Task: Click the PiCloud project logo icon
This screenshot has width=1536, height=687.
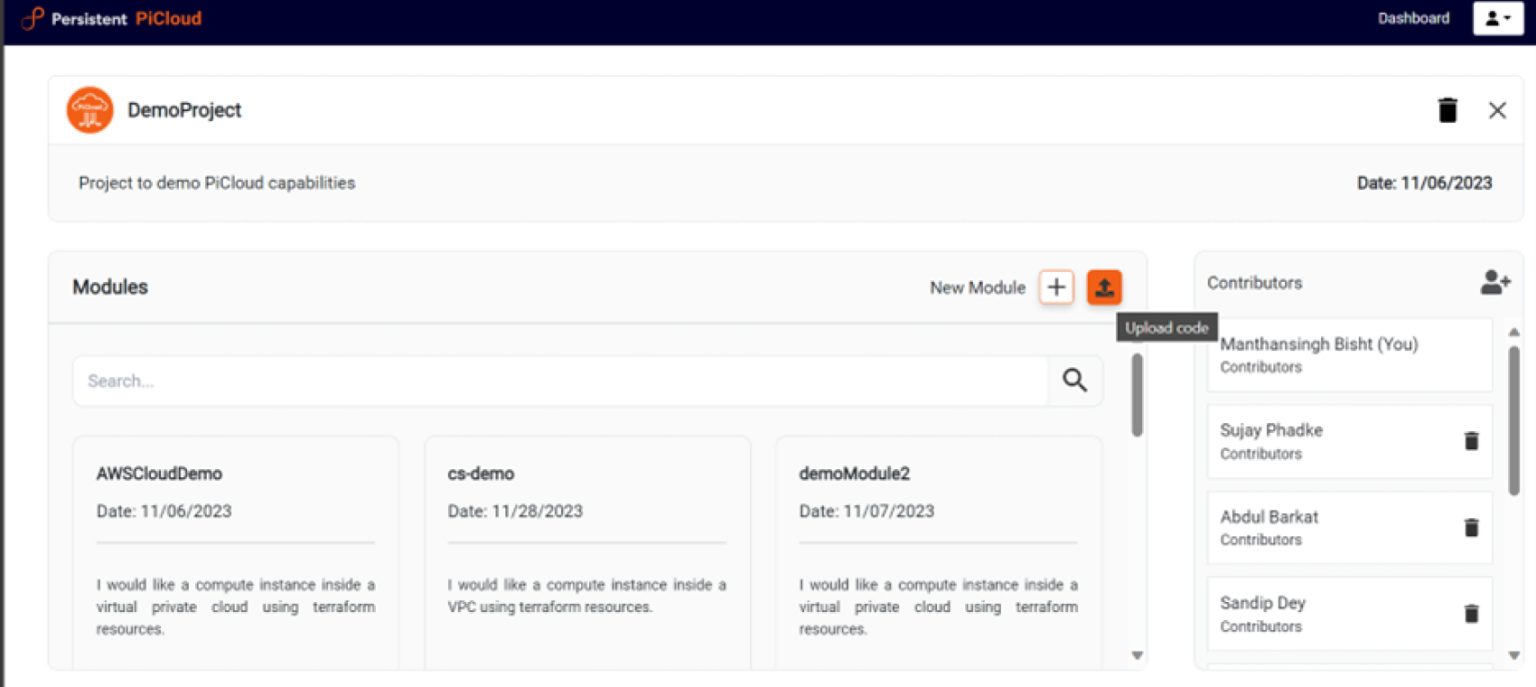Action: (89, 110)
